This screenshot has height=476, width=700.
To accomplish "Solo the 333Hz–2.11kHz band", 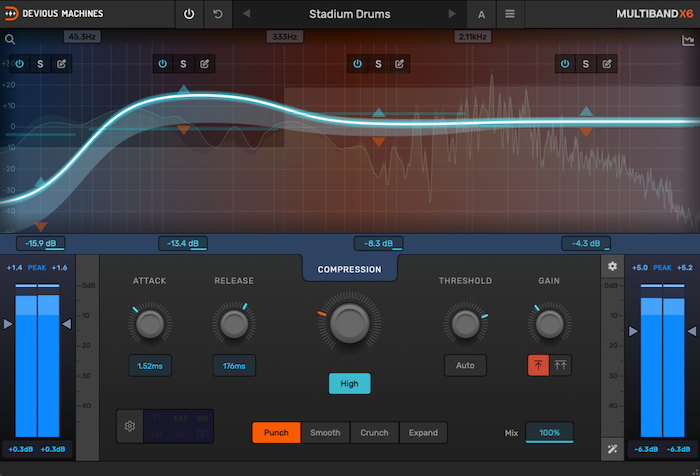I will pos(379,64).
